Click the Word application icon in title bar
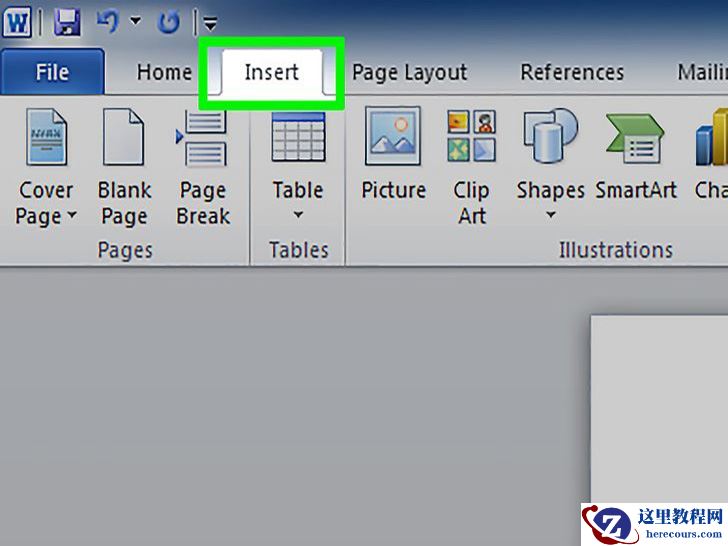This screenshot has width=728, height=546. click(17, 21)
